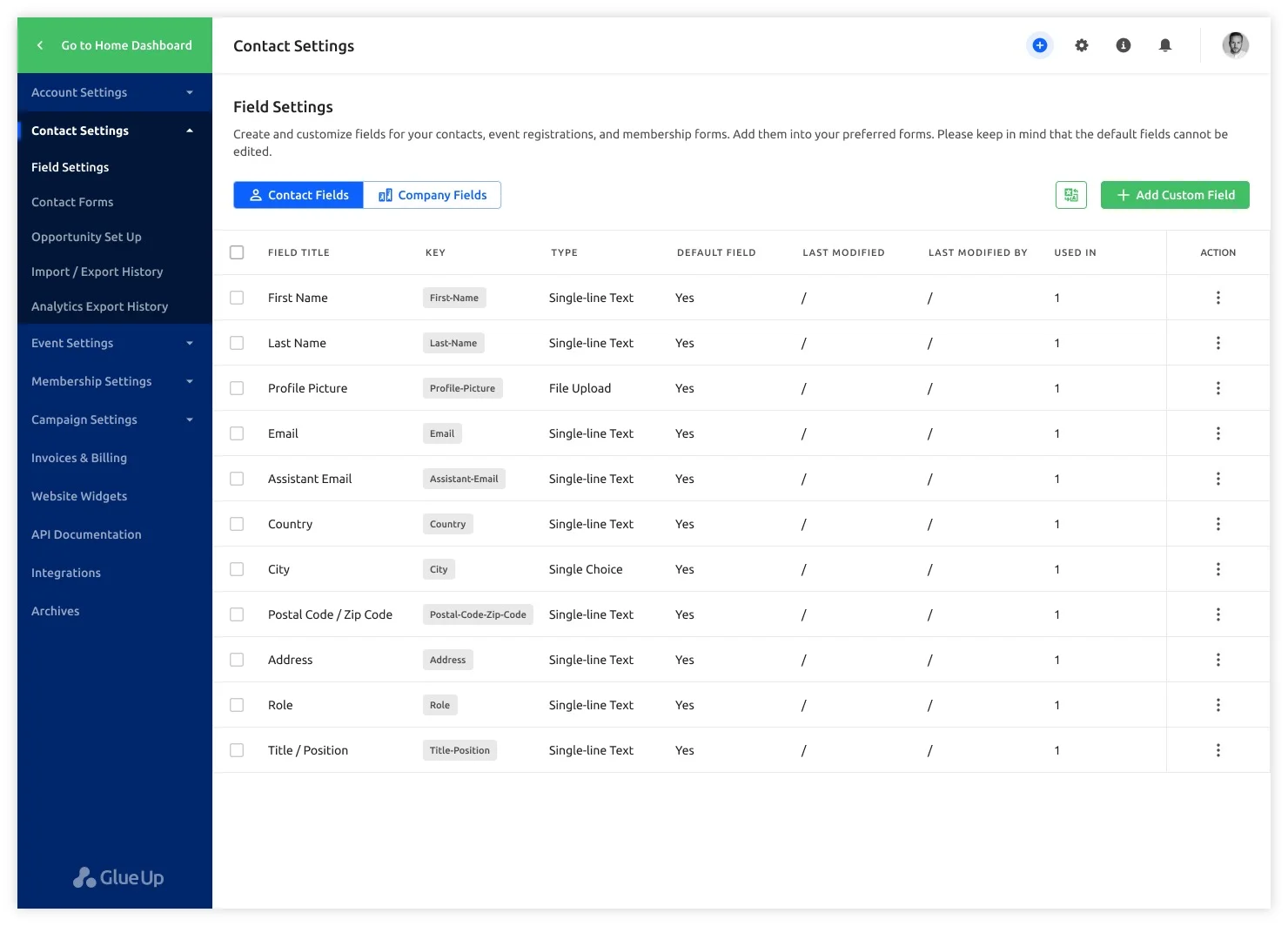The width and height of the screenshot is (1288, 926).
Task: Click the Add Custom Field button
Action: click(x=1175, y=195)
